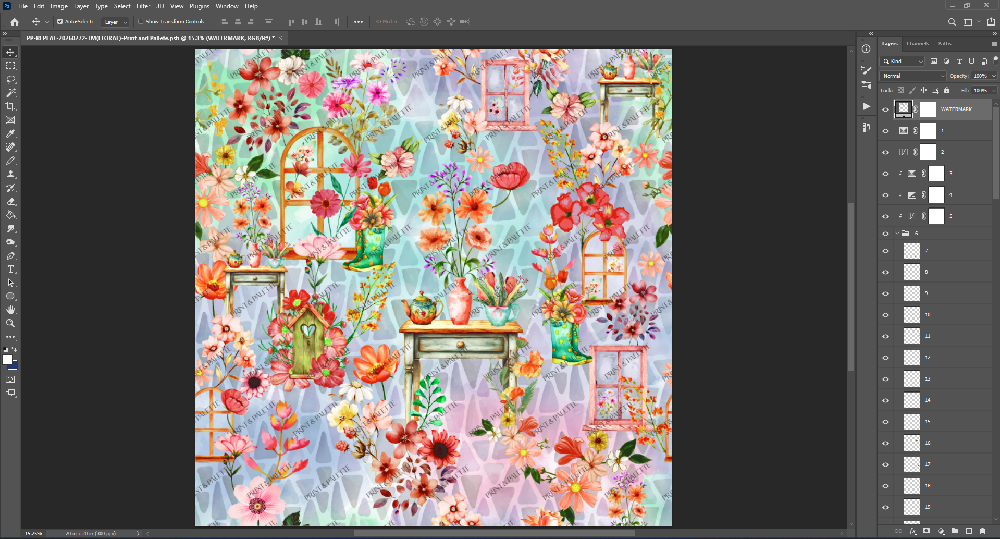Screen dimensions: 1000x539
Task: Select the Crop tool
Action: click(11, 107)
